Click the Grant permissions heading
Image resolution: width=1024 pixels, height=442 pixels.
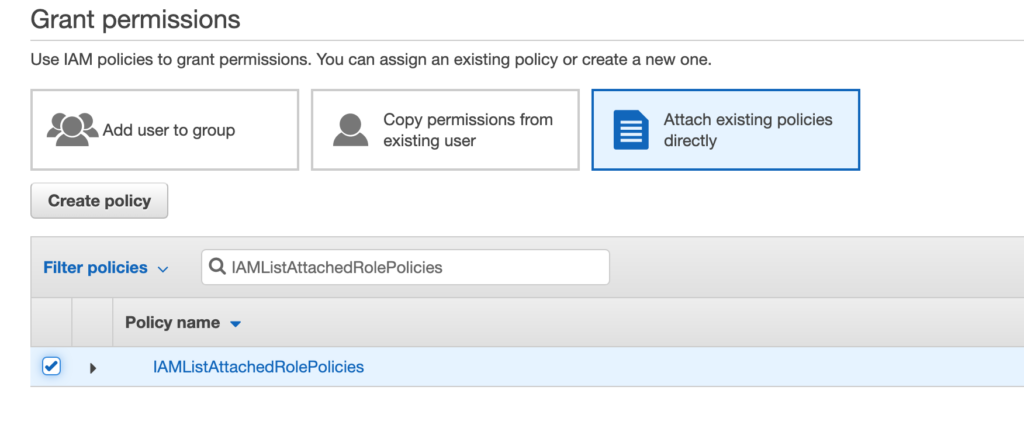(x=135, y=19)
